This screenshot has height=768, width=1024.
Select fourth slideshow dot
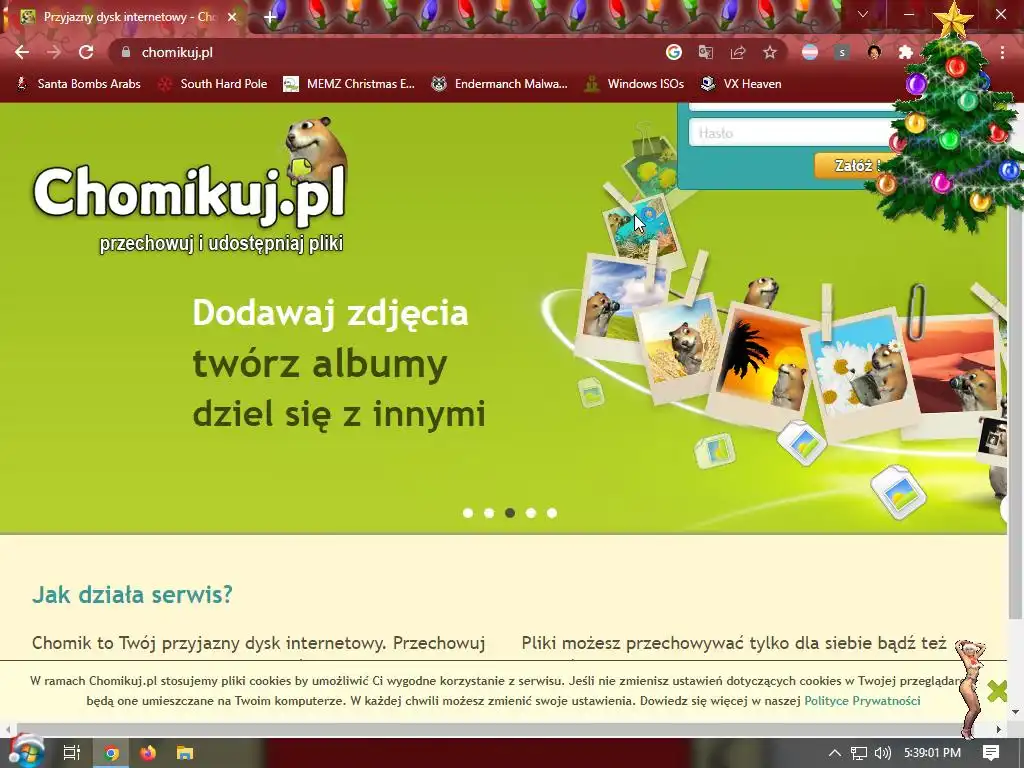point(531,513)
